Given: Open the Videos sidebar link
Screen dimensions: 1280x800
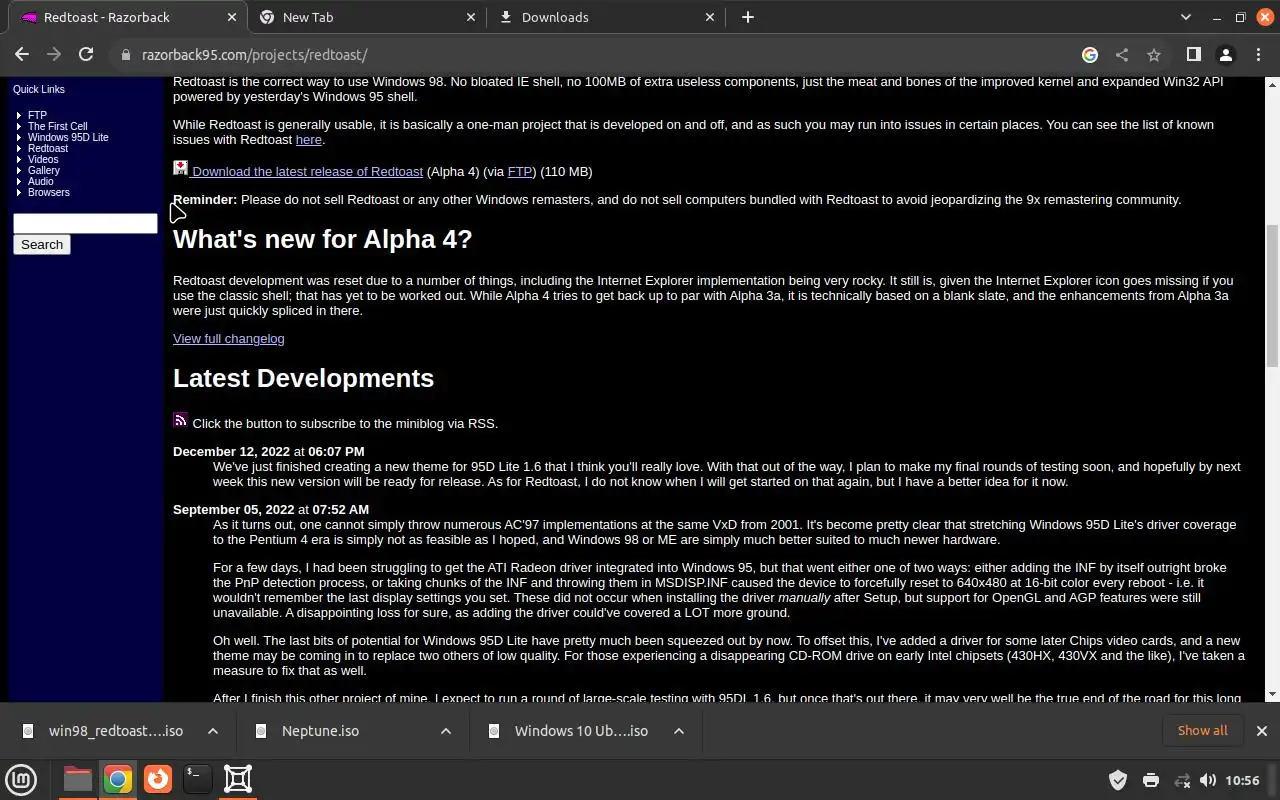Looking at the screenshot, I should [x=43, y=159].
